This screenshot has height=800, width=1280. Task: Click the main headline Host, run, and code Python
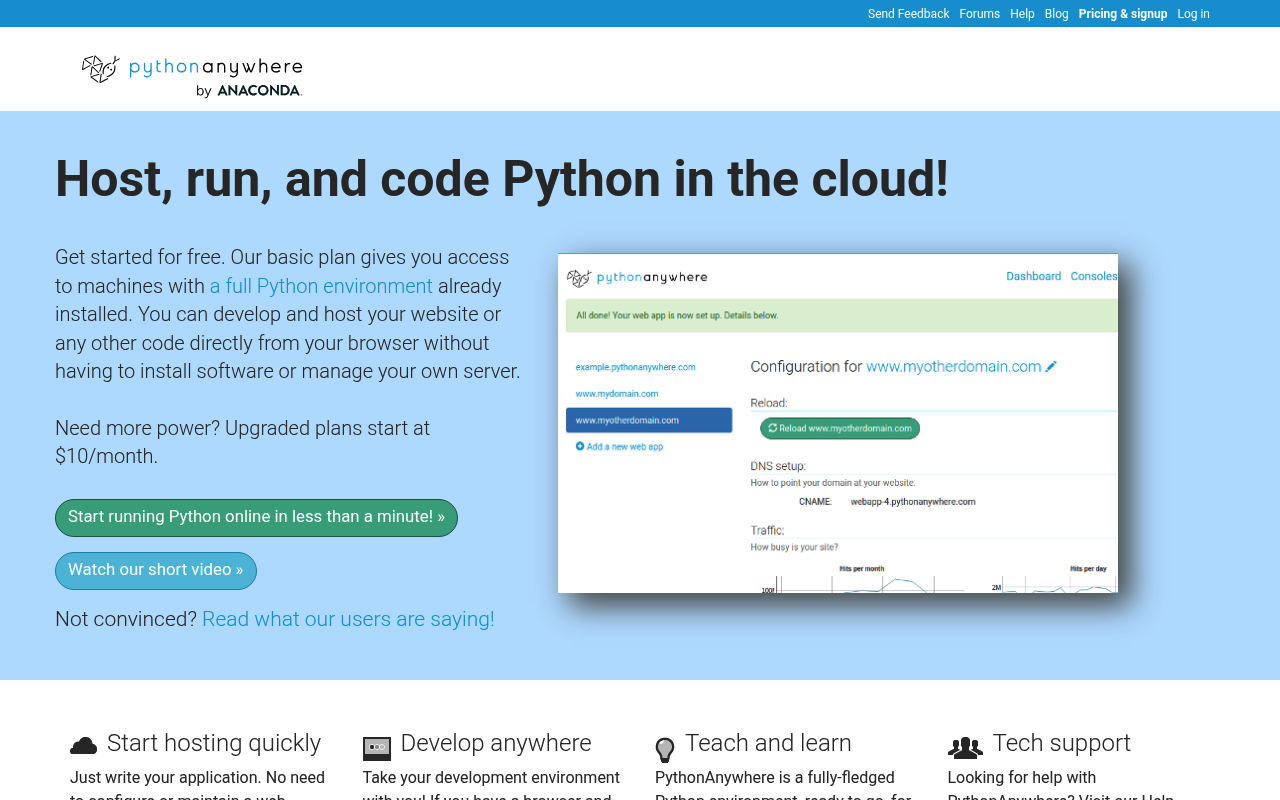[x=502, y=179]
